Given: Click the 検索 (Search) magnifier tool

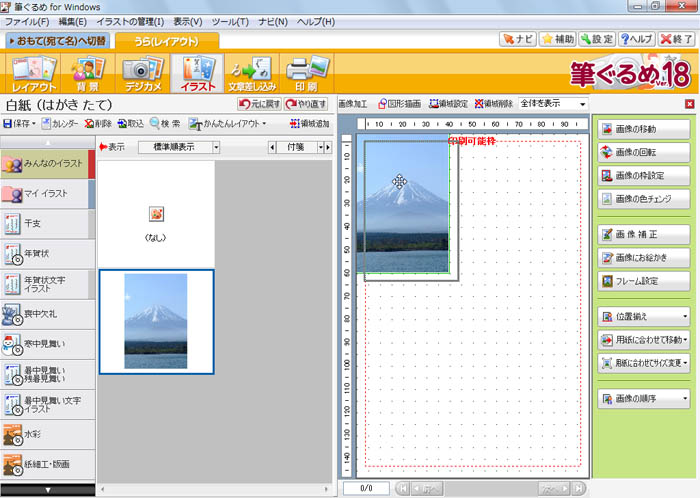Looking at the screenshot, I should pyautogui.click(x=165, y=124).
